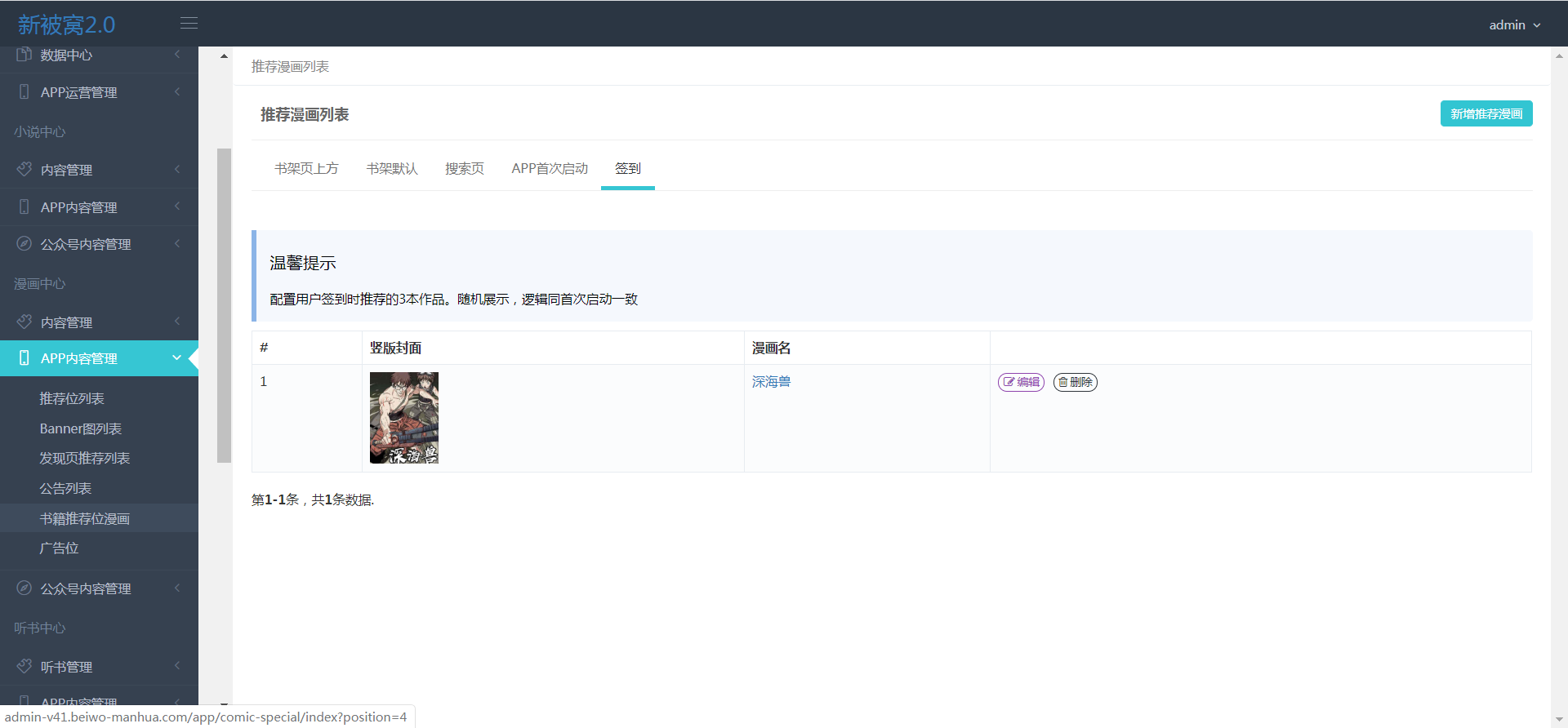Click the 数据中心 sidebar icon
The image size is (1568, 728).
pyautogui.click(x=24, y=55)
